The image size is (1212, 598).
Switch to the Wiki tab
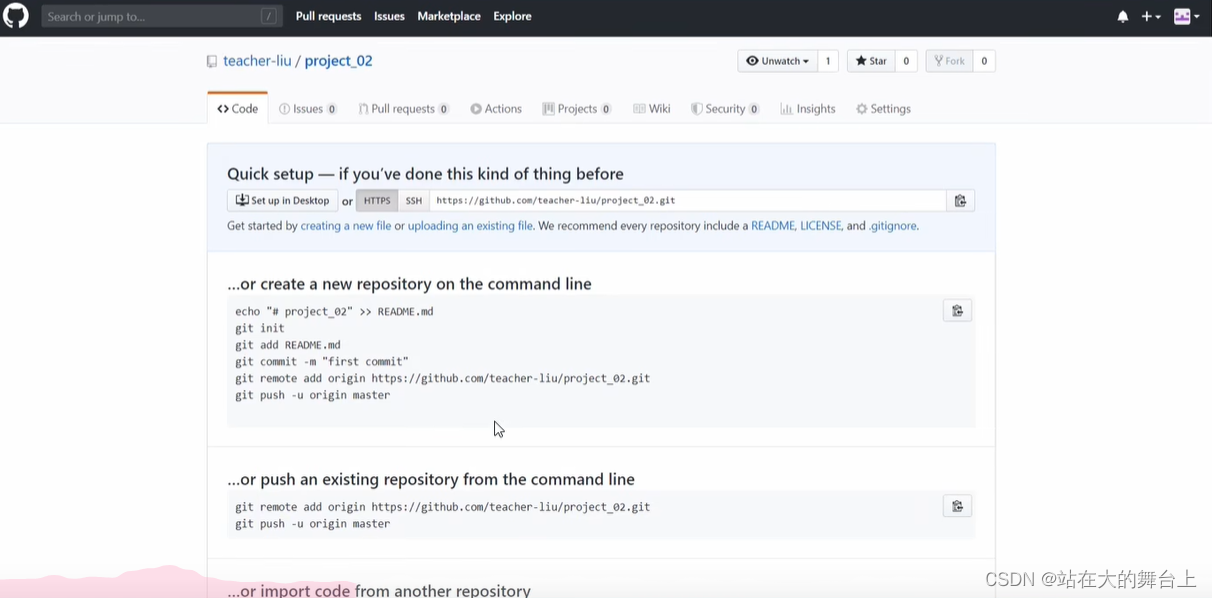tap(652, 109)
